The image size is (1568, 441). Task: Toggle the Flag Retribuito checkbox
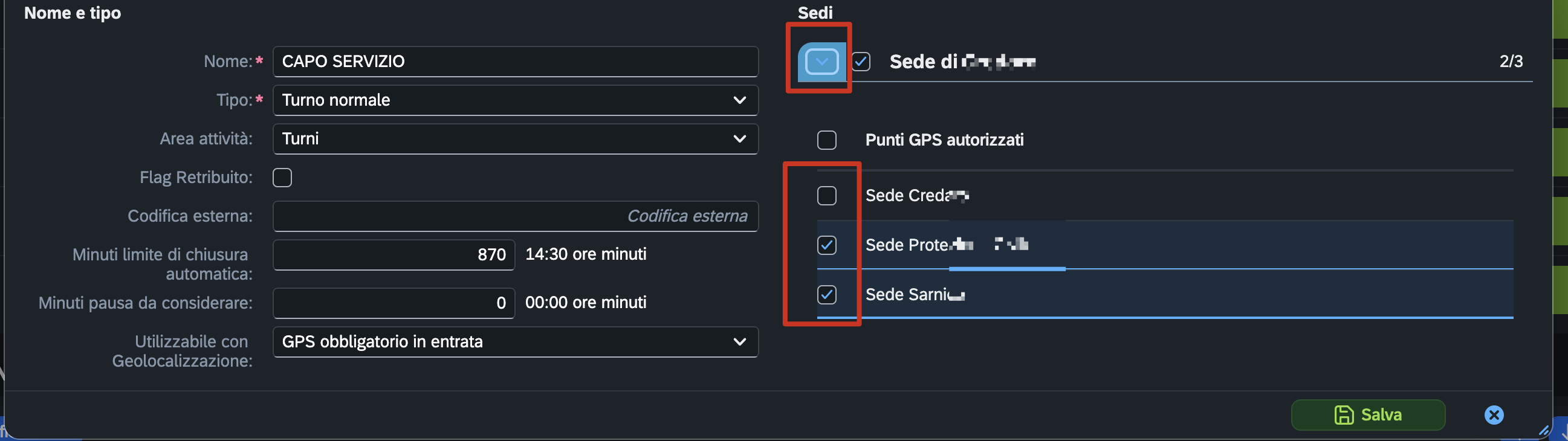tap(282, 178)
